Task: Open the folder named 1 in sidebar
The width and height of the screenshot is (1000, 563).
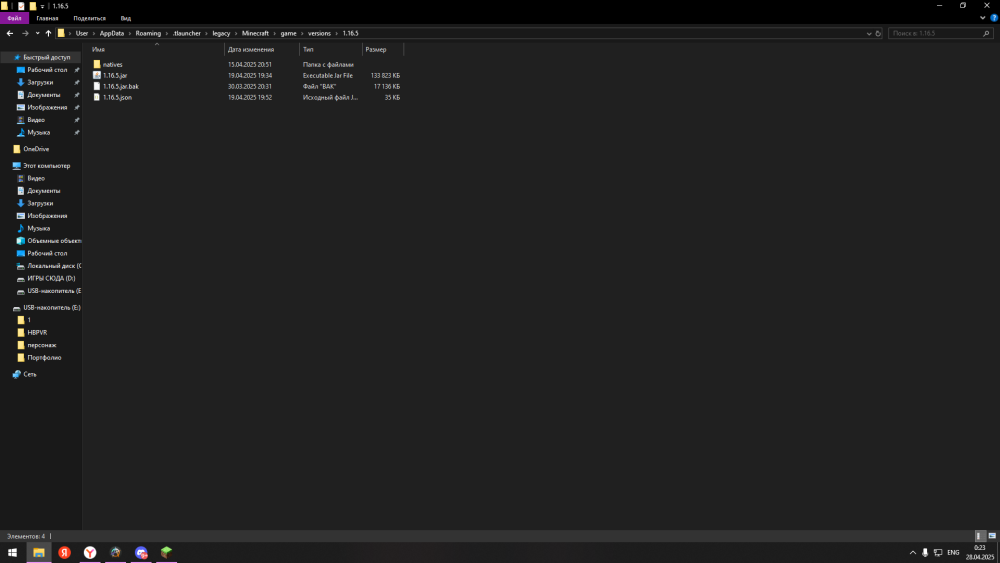Action: 28,320
